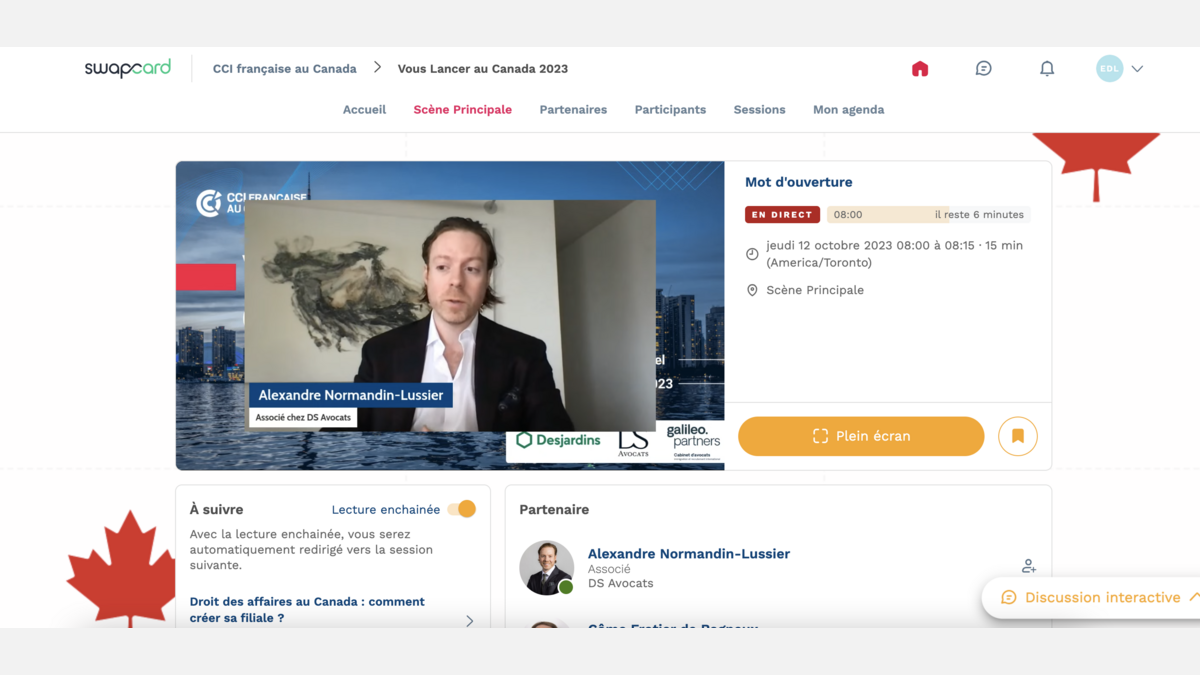Open next session with the chevron arrow
Image resolution: width=1200 pixels, height=675 pixels.
click(x=469, y=621)
